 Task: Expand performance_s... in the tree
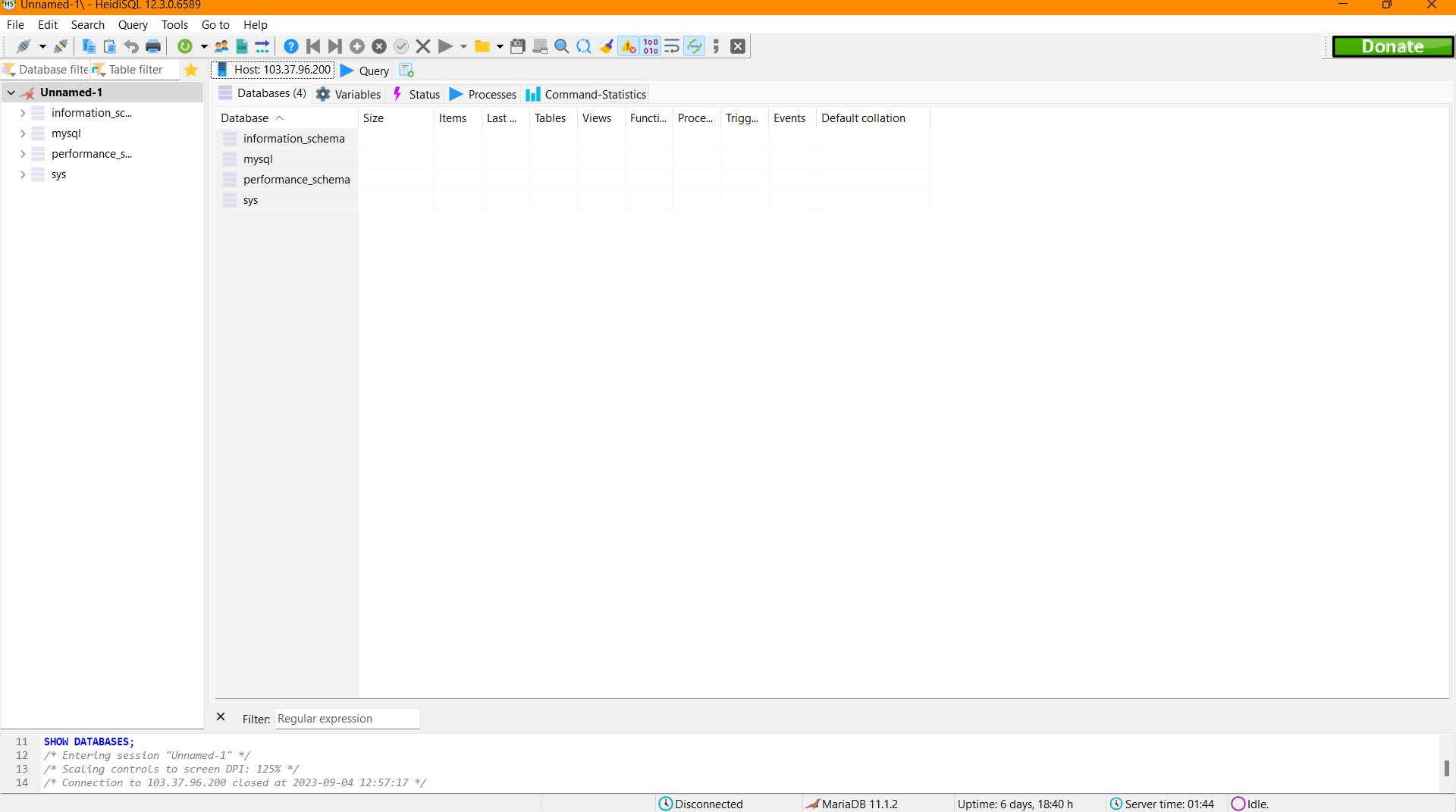click(x=23, y=154)
